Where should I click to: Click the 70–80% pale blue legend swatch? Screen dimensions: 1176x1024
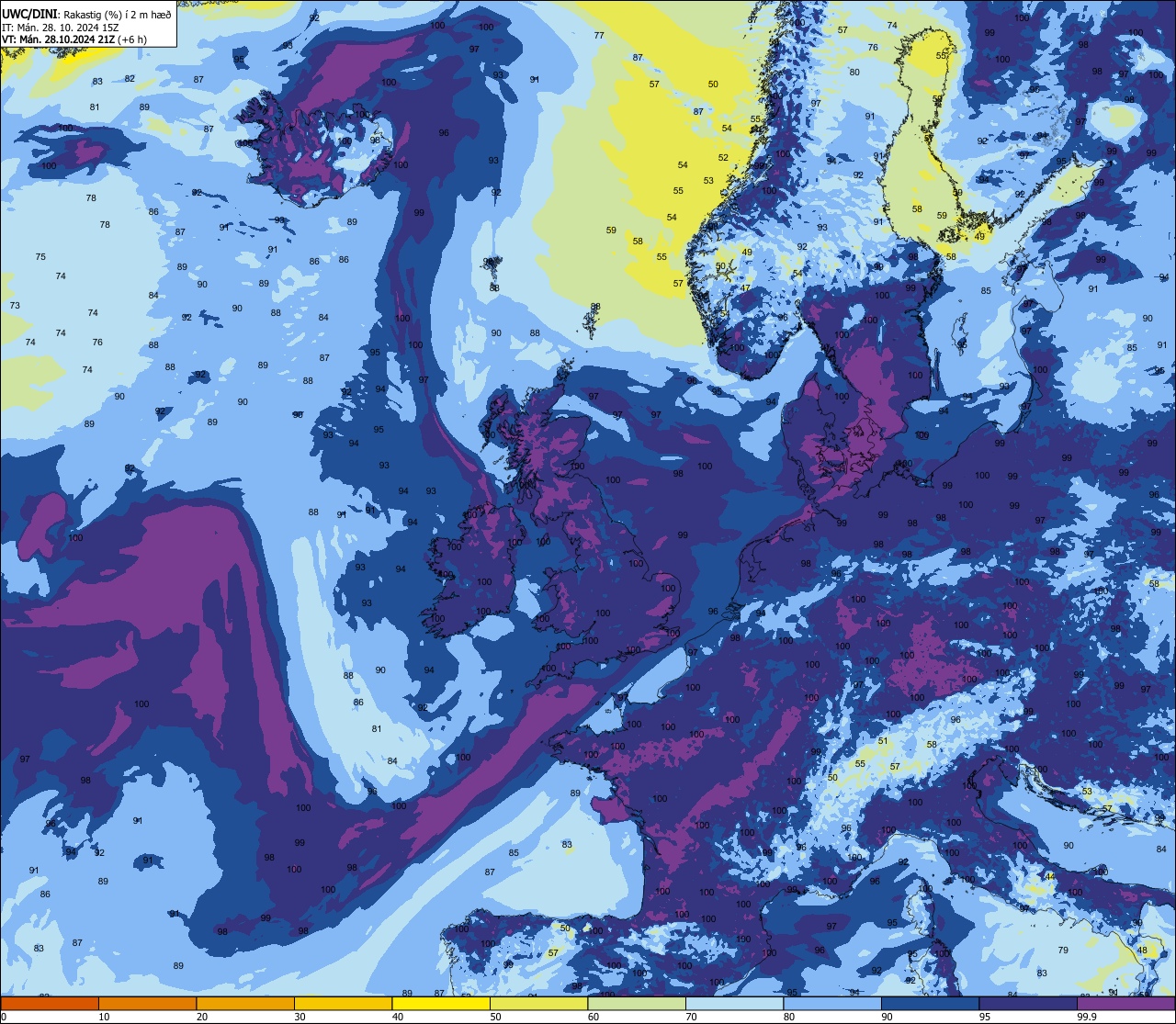734,1003
